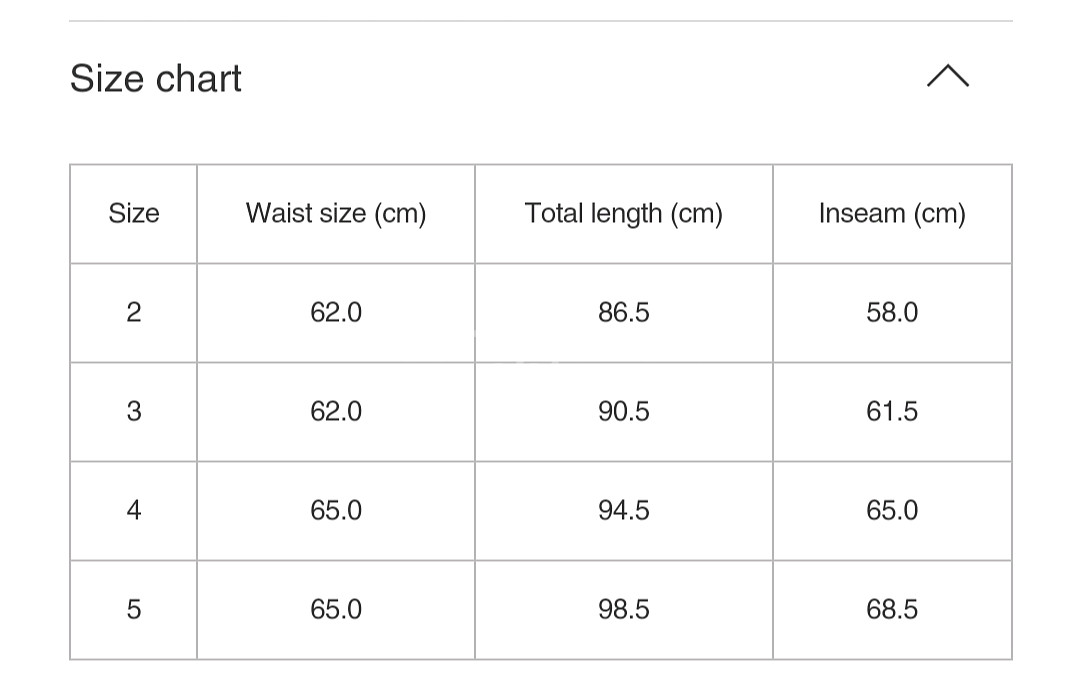The image size is (1080, 690).
Task: Click size 2 waist value 62.0
Action: pyautogui.click(x=336, y=312)
